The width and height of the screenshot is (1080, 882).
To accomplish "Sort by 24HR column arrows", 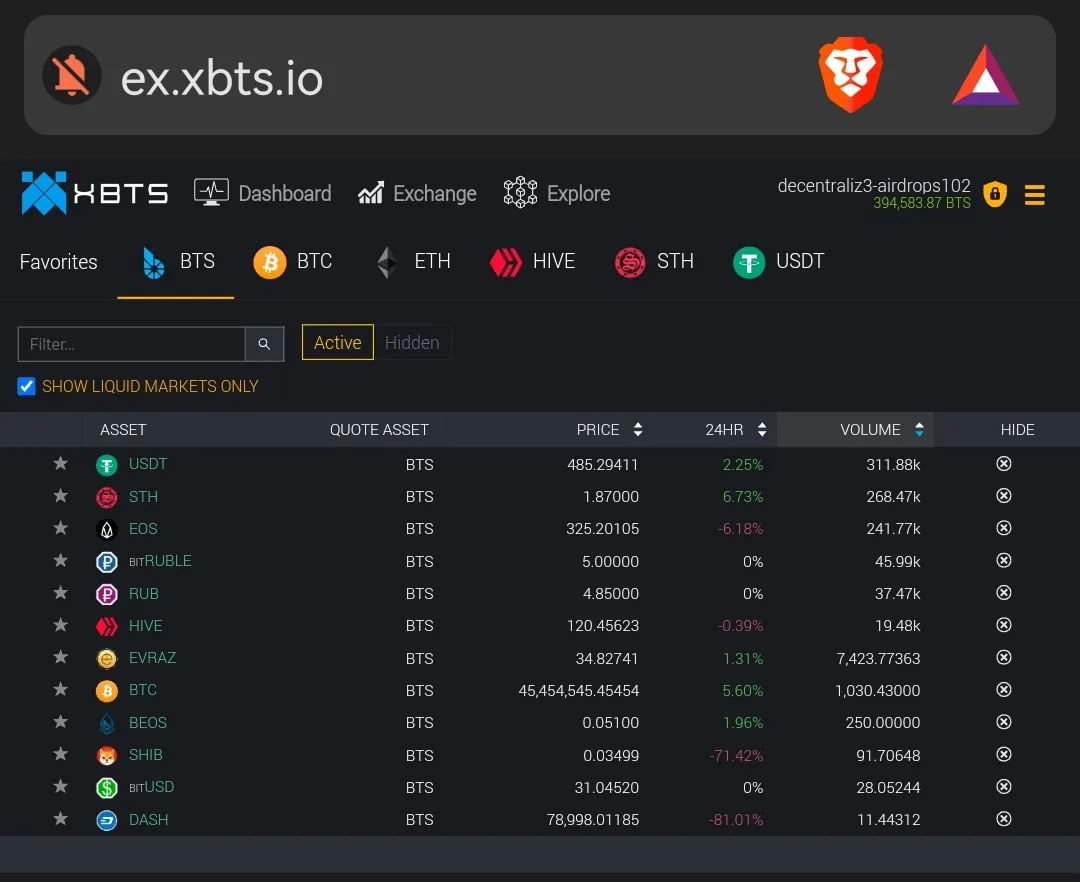I will [x=762, y=430].
